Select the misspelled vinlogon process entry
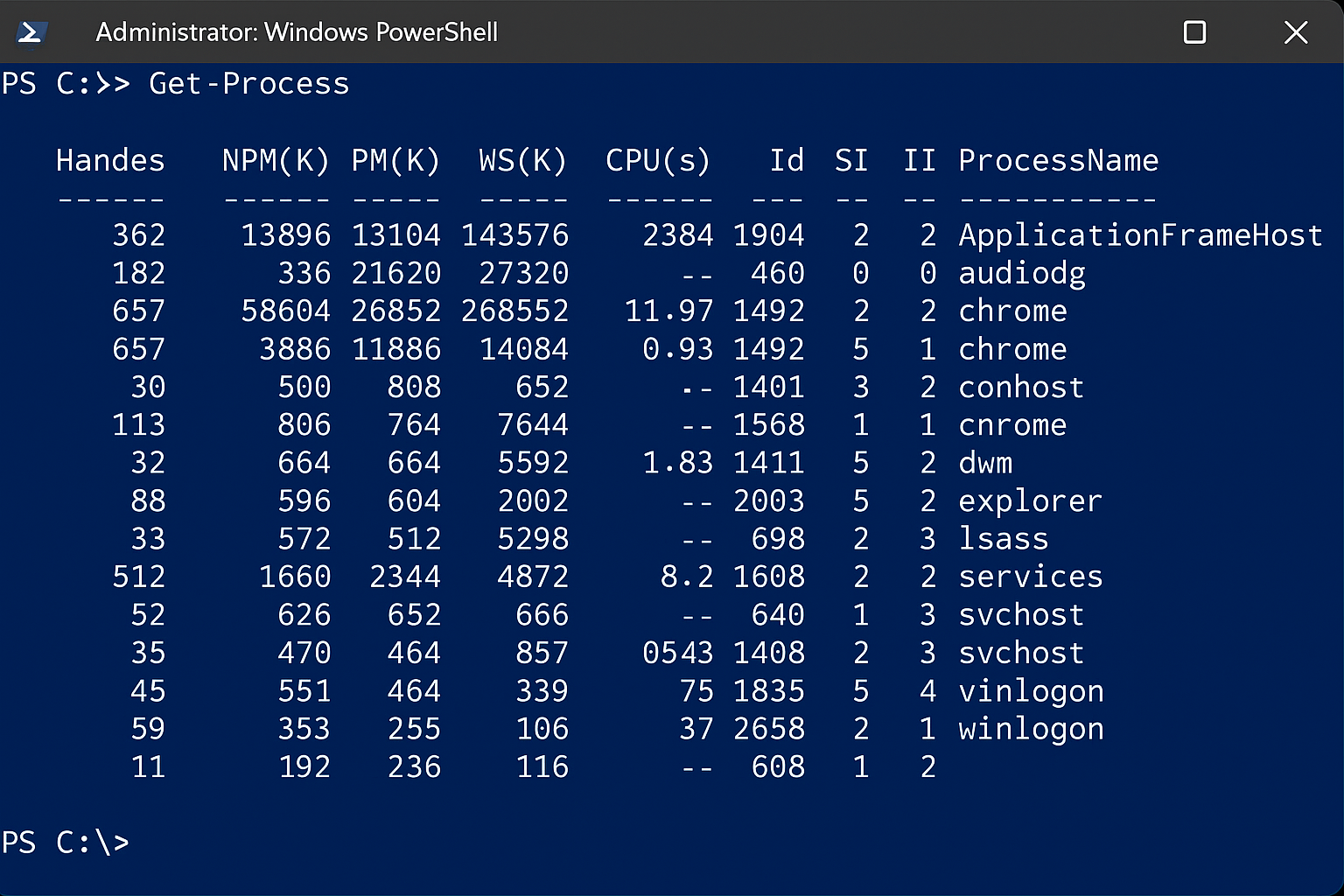Screen dimensions: 1344x896 [x=1031, y=690]
